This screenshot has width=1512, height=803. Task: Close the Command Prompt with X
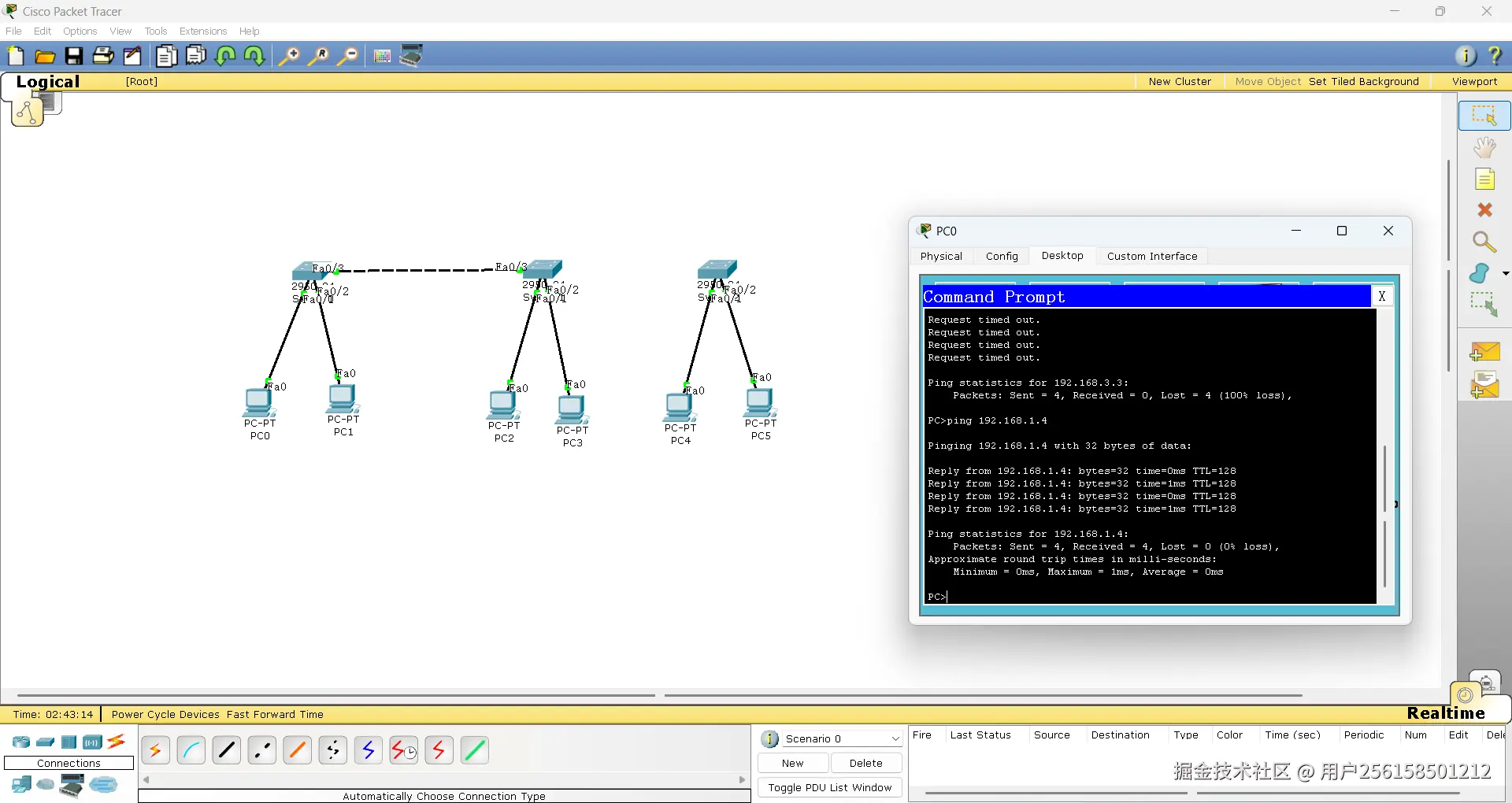click(x=1382, y=296)
